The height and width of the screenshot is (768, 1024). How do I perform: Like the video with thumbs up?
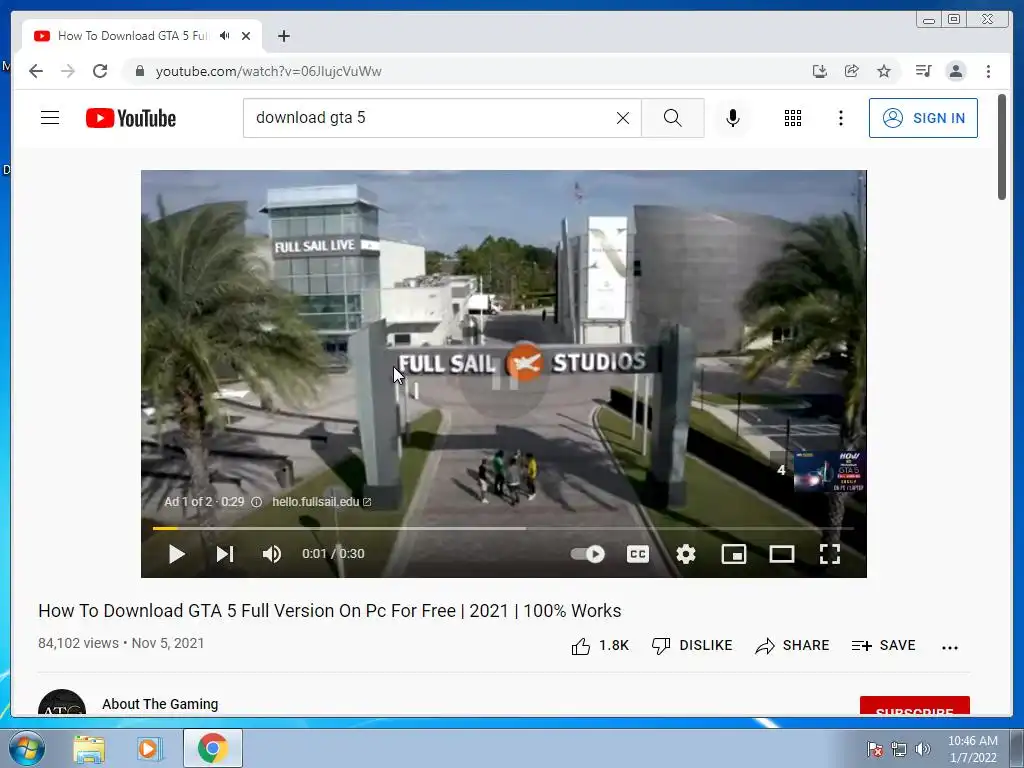(600, 646)
